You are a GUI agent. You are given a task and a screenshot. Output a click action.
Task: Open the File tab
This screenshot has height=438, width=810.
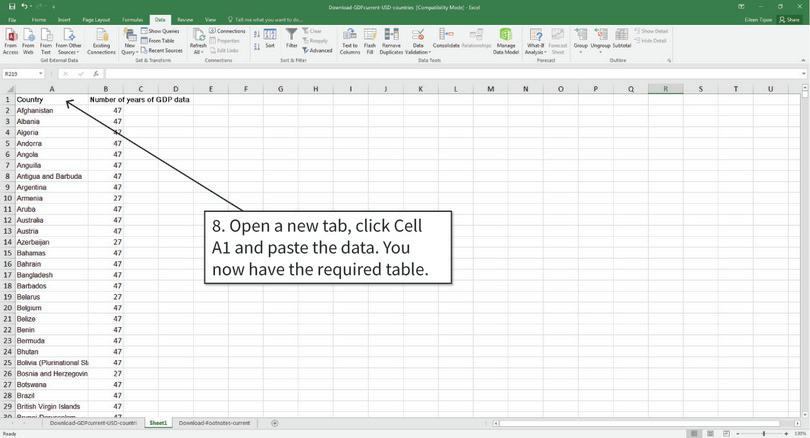click(x=12, y=20)
